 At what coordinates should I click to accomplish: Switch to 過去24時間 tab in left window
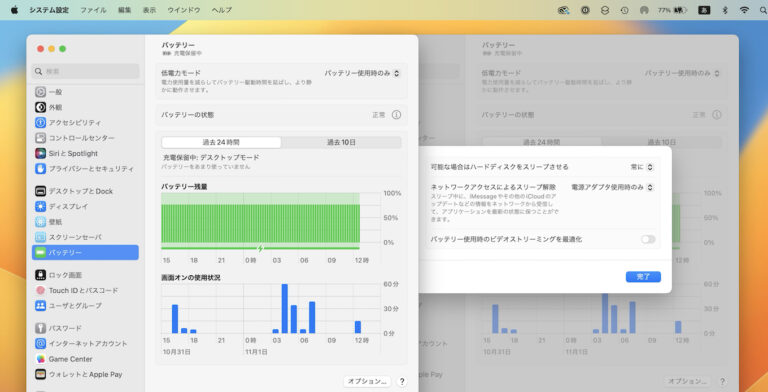pyautogui.click(x=221, y=143)
